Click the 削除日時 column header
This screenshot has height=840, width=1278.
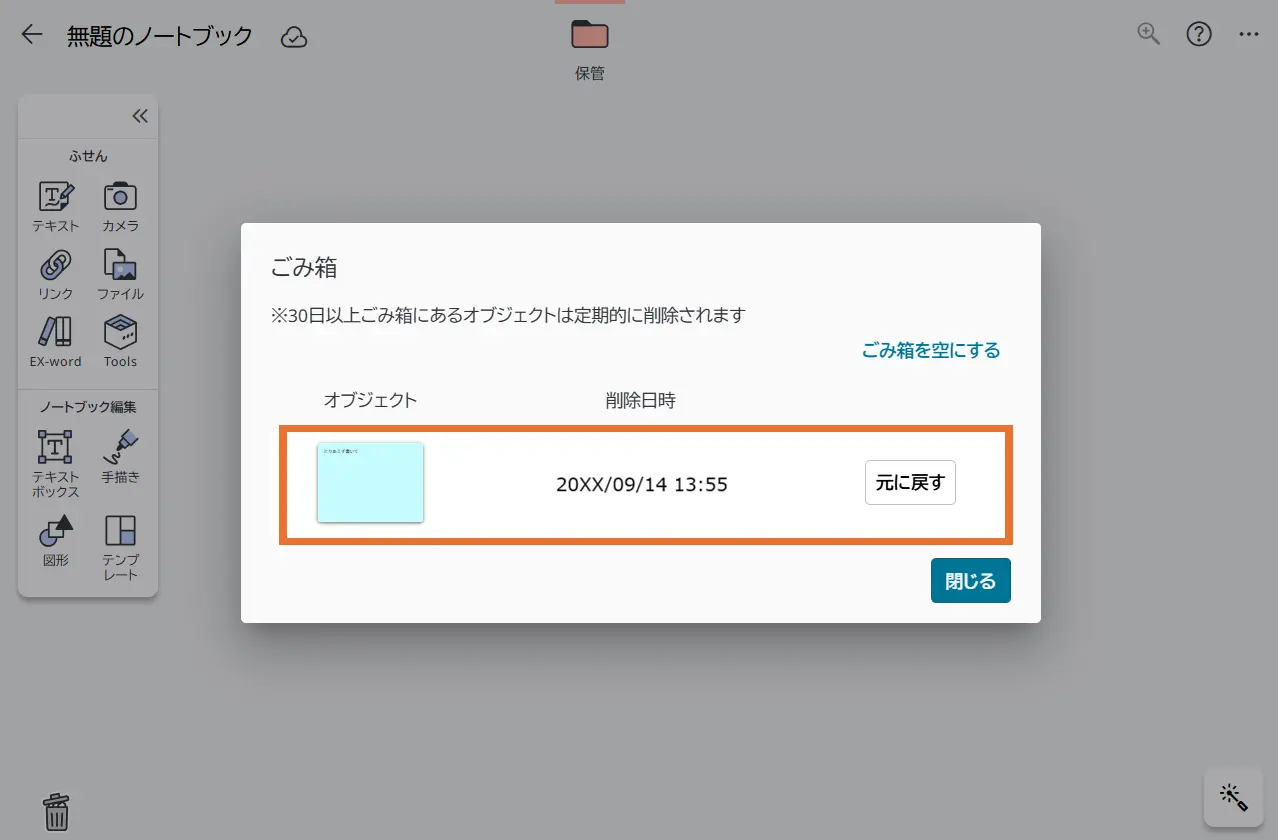(x=640, y=400)
